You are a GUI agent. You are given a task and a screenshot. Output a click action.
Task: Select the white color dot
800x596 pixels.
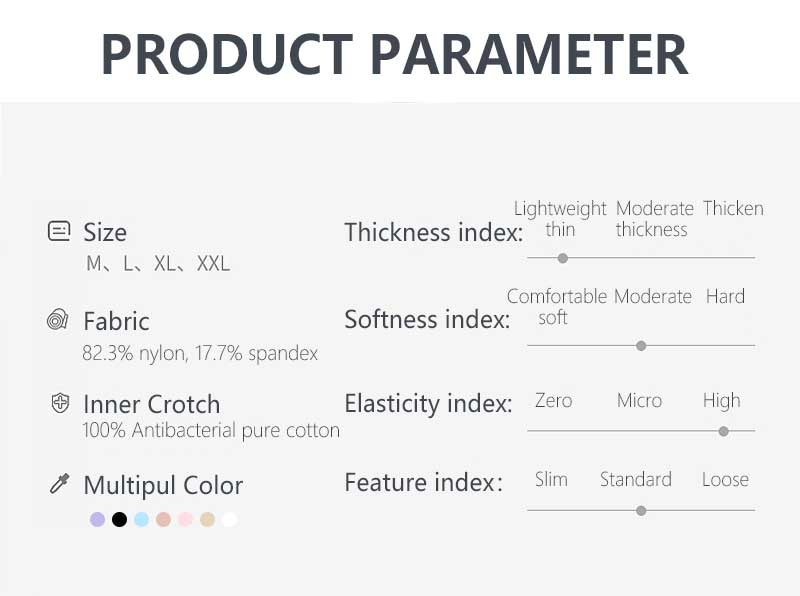point(230,519)
